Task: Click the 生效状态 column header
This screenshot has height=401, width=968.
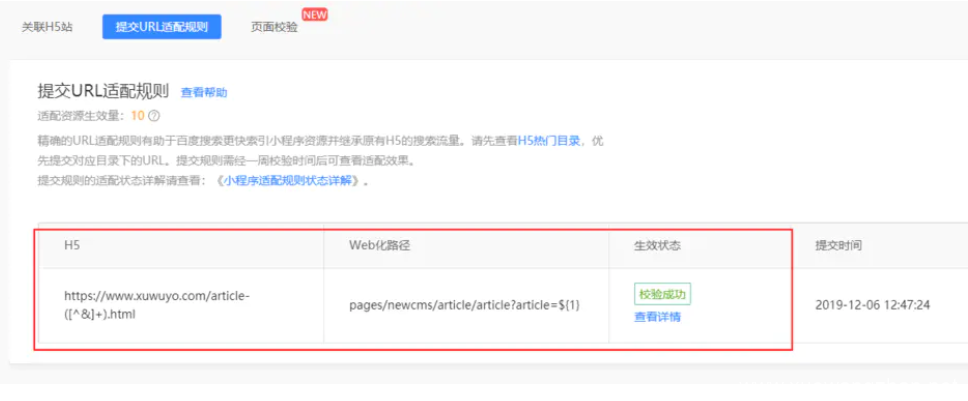Action: [657, 245]
